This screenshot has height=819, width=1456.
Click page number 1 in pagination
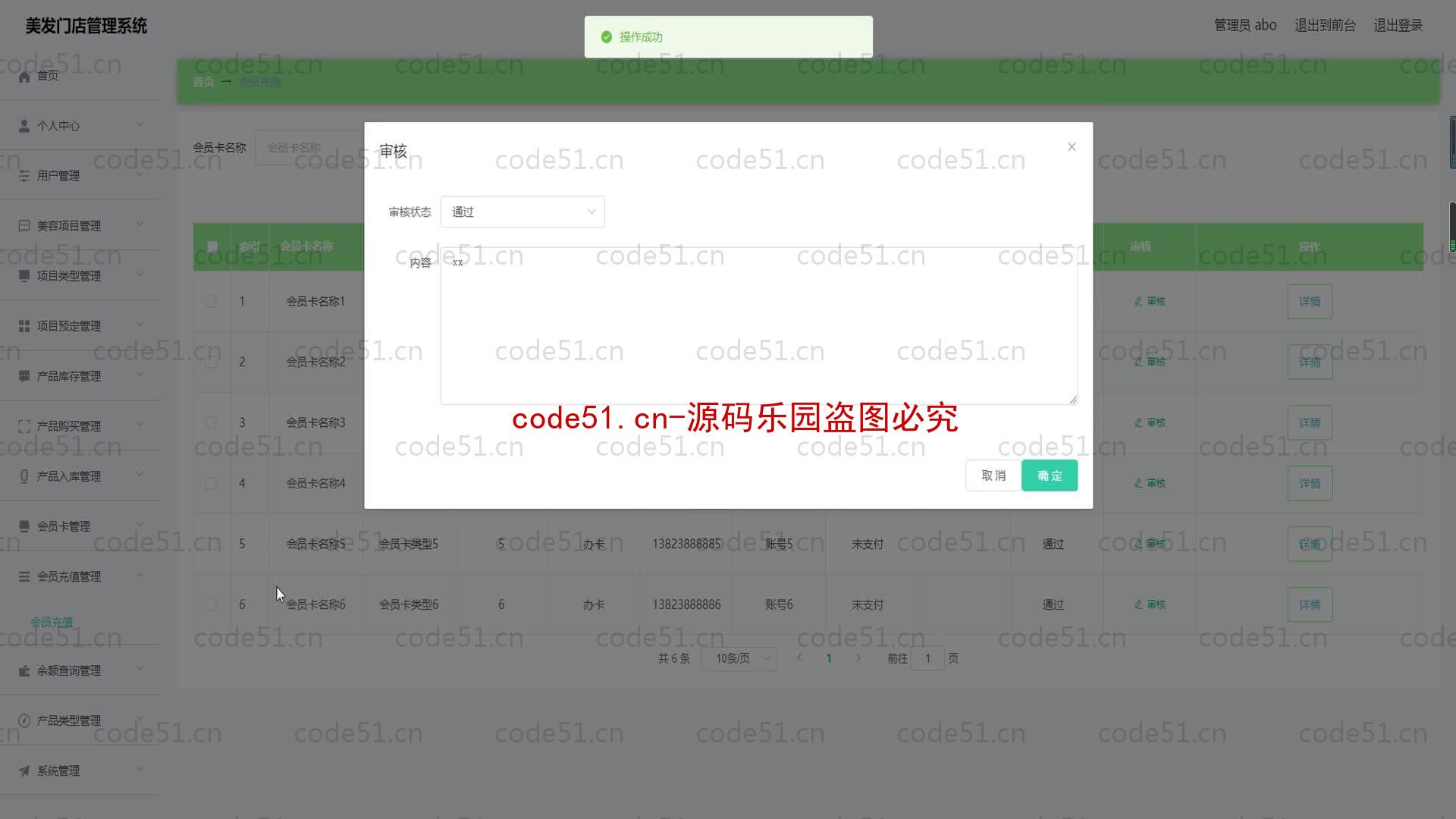(829, 658)
